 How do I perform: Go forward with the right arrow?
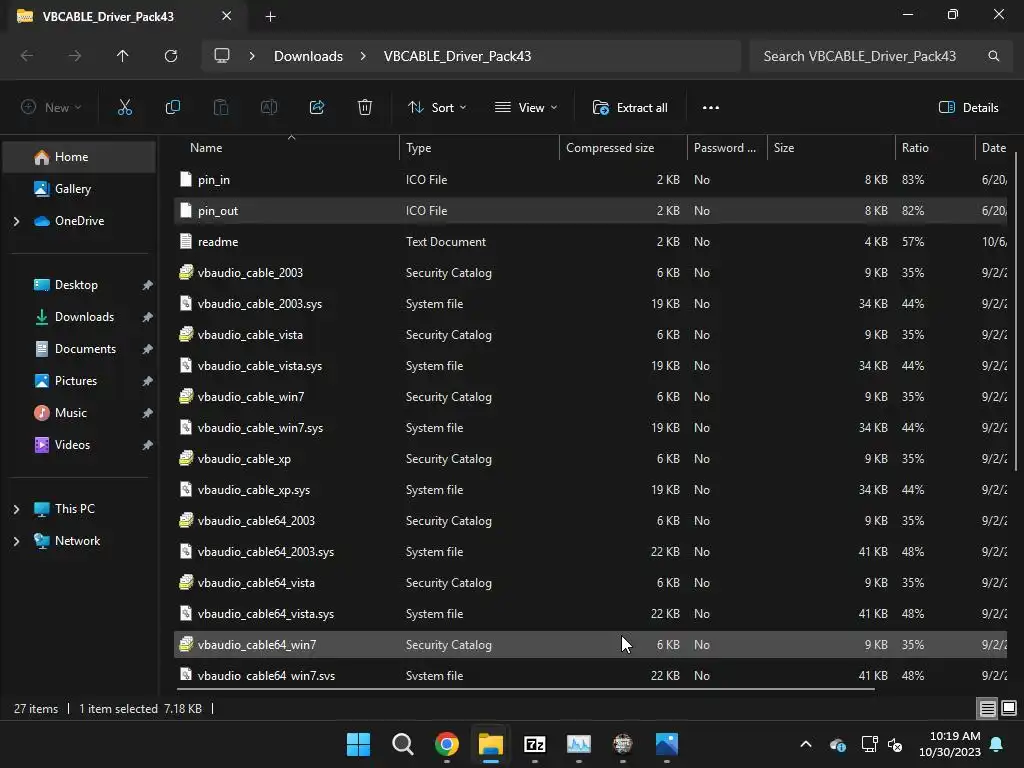(x=75, y=56)
